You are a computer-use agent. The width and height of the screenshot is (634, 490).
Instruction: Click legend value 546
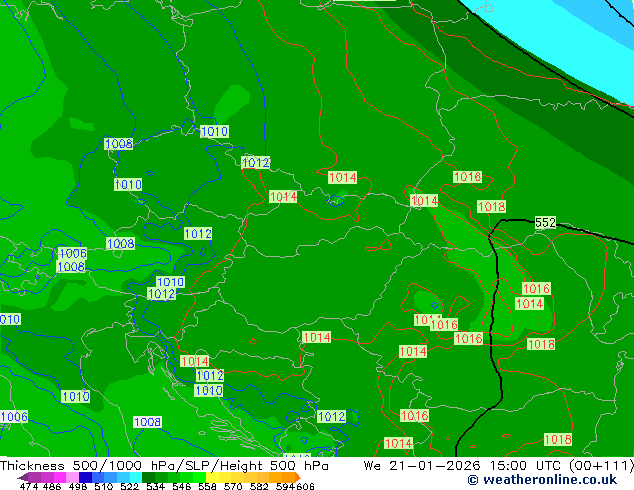(182, 486)
